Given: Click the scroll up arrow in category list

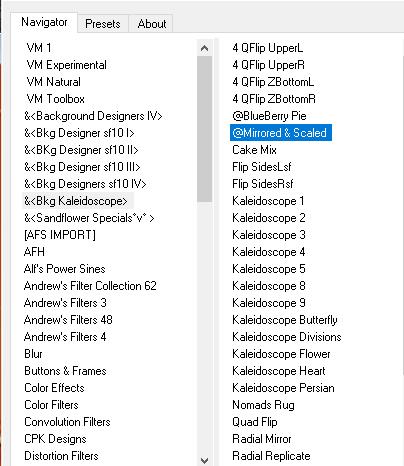Looking at the screenshot, I should click(x=204, y=48).
